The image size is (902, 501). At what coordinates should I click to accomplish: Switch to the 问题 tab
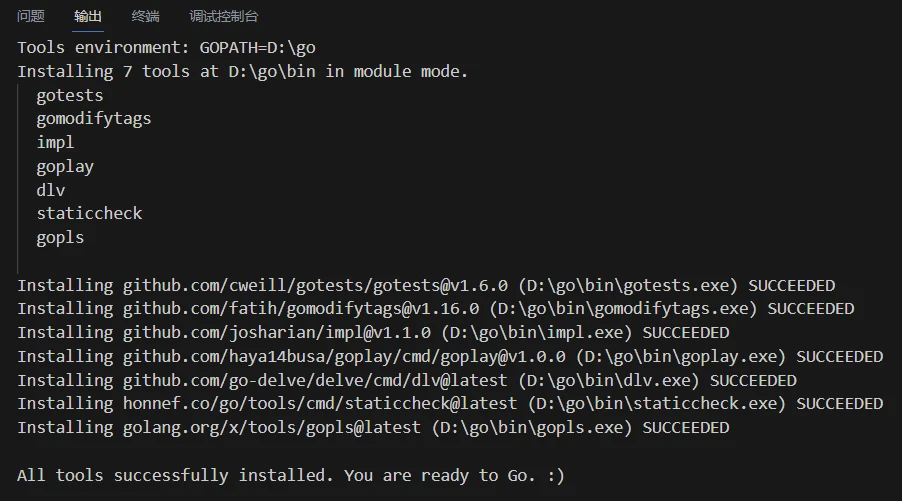pos(30,16)
